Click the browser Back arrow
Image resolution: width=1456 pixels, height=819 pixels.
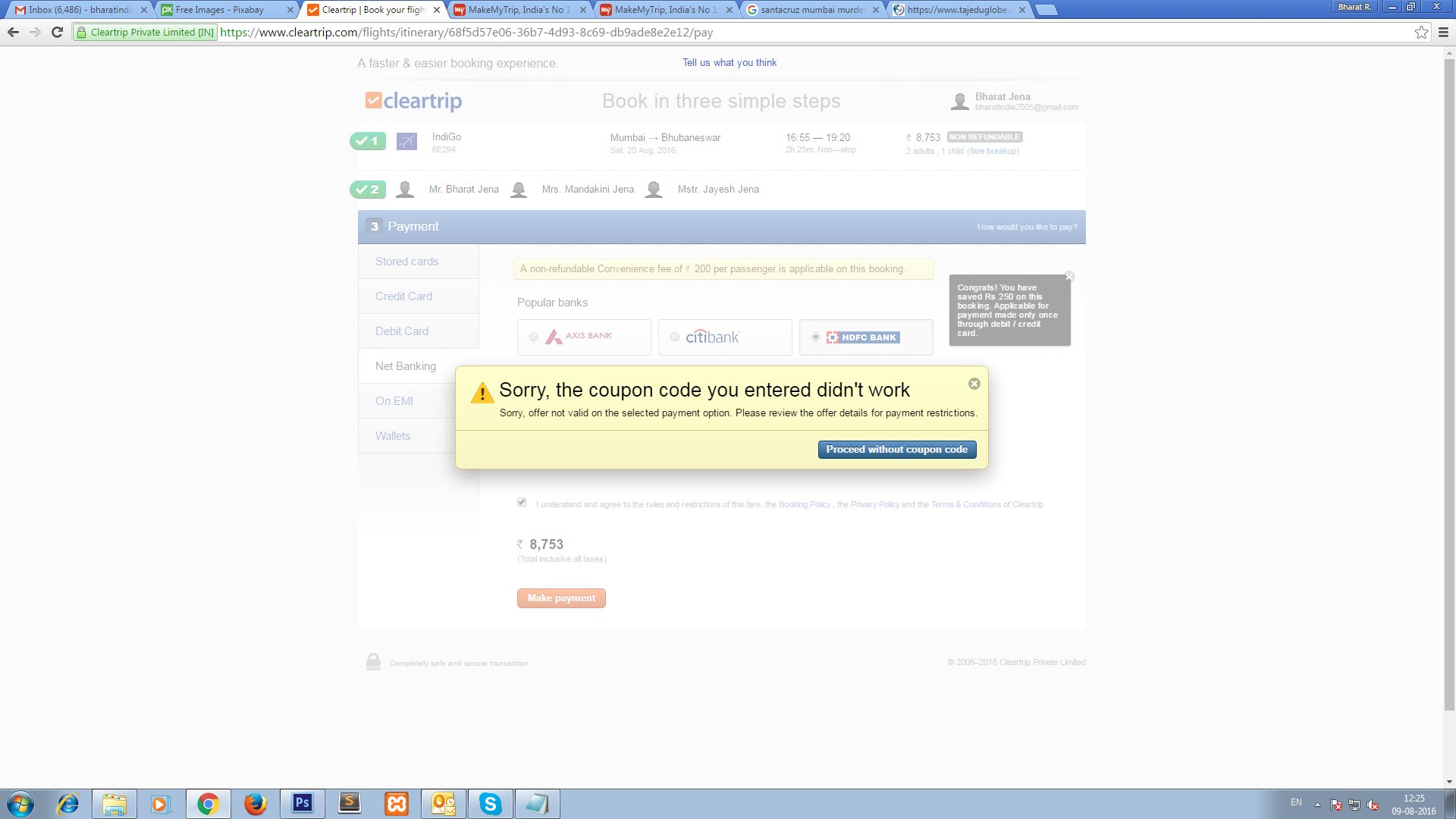click(13, 32)
